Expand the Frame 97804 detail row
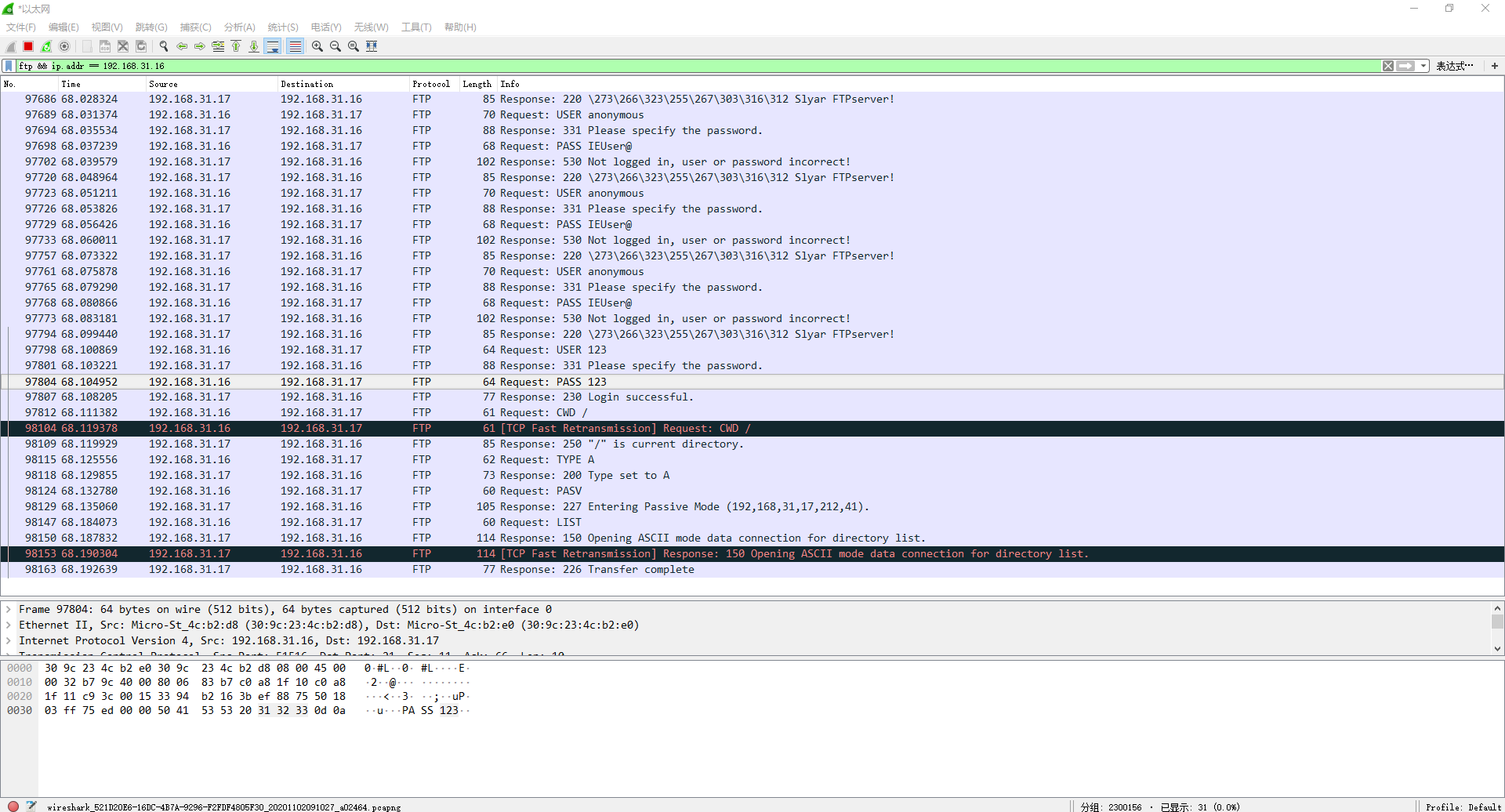Screen dimensions: 1505x812 point(9,609)
